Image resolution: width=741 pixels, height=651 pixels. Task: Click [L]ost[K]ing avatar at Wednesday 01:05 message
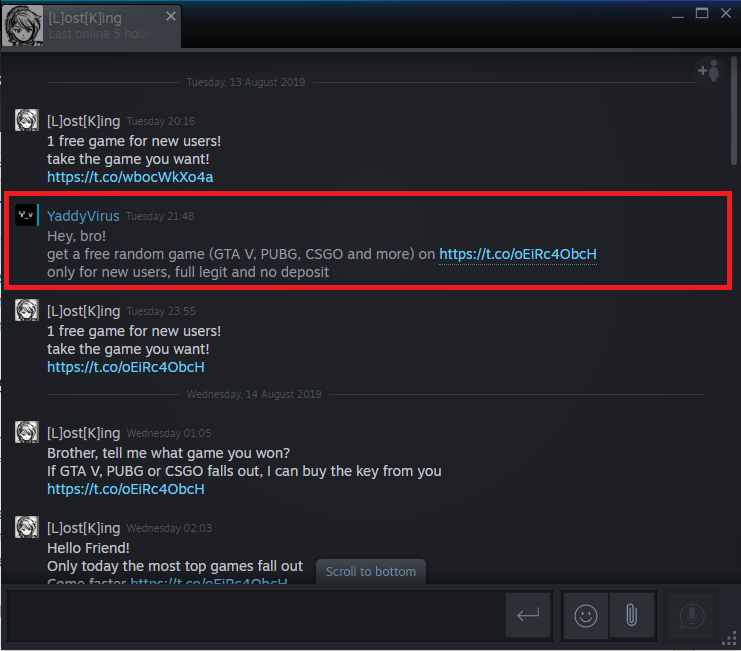coord(26,432)
